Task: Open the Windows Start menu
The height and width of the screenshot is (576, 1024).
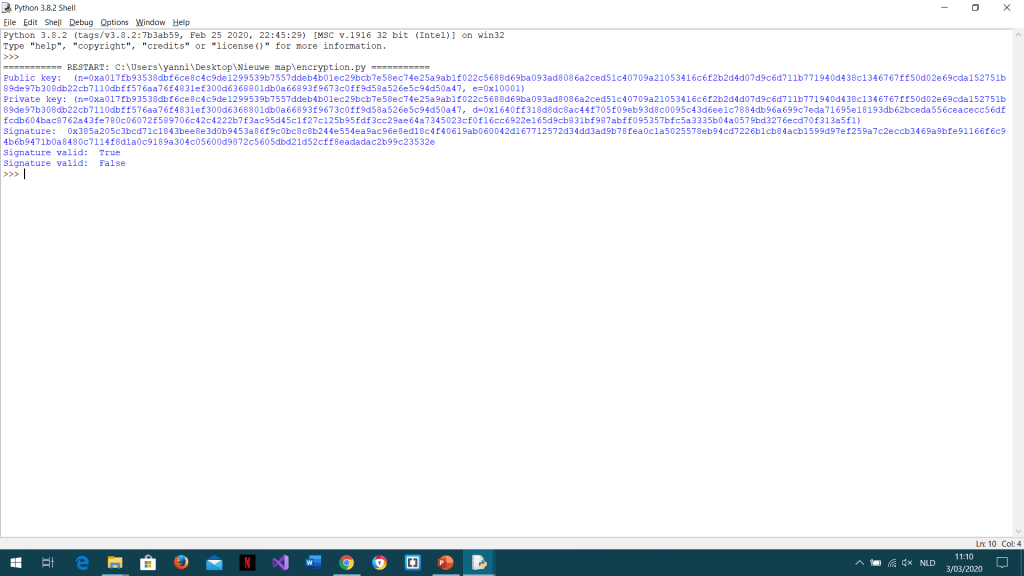Action: [14, 563]
